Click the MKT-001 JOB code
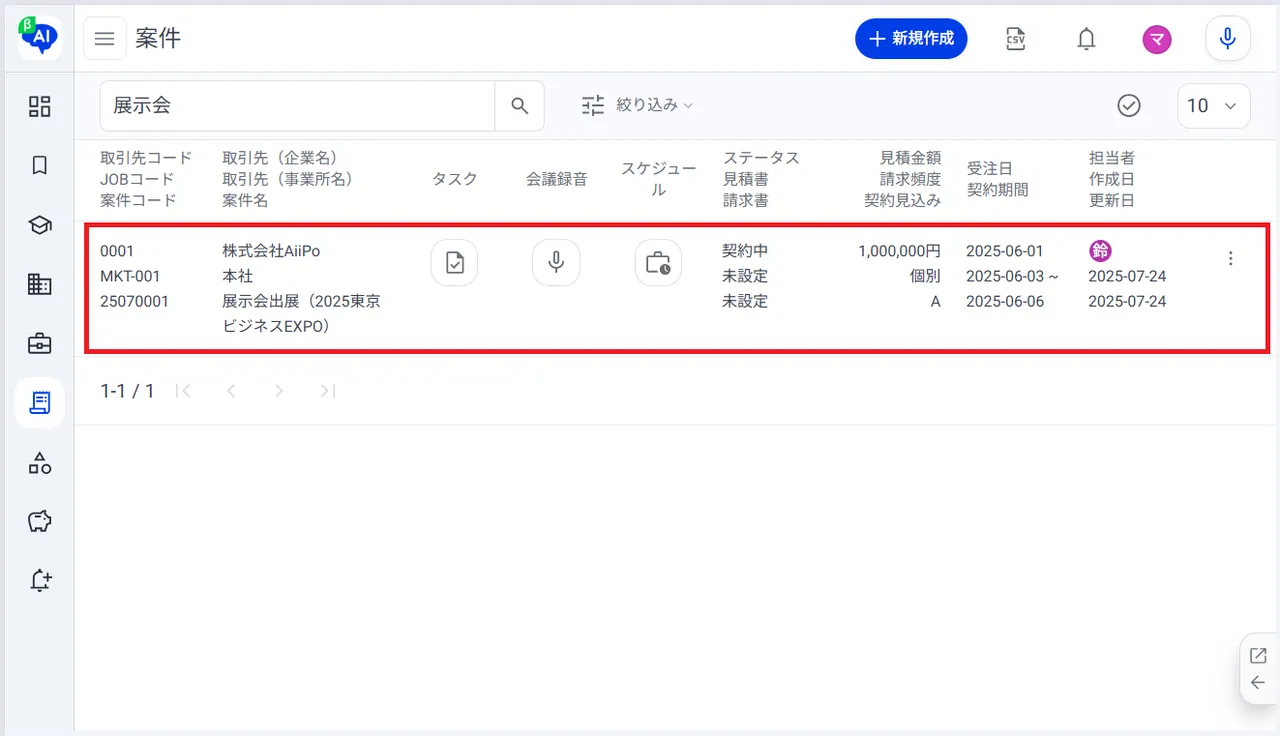 (130, 276)
